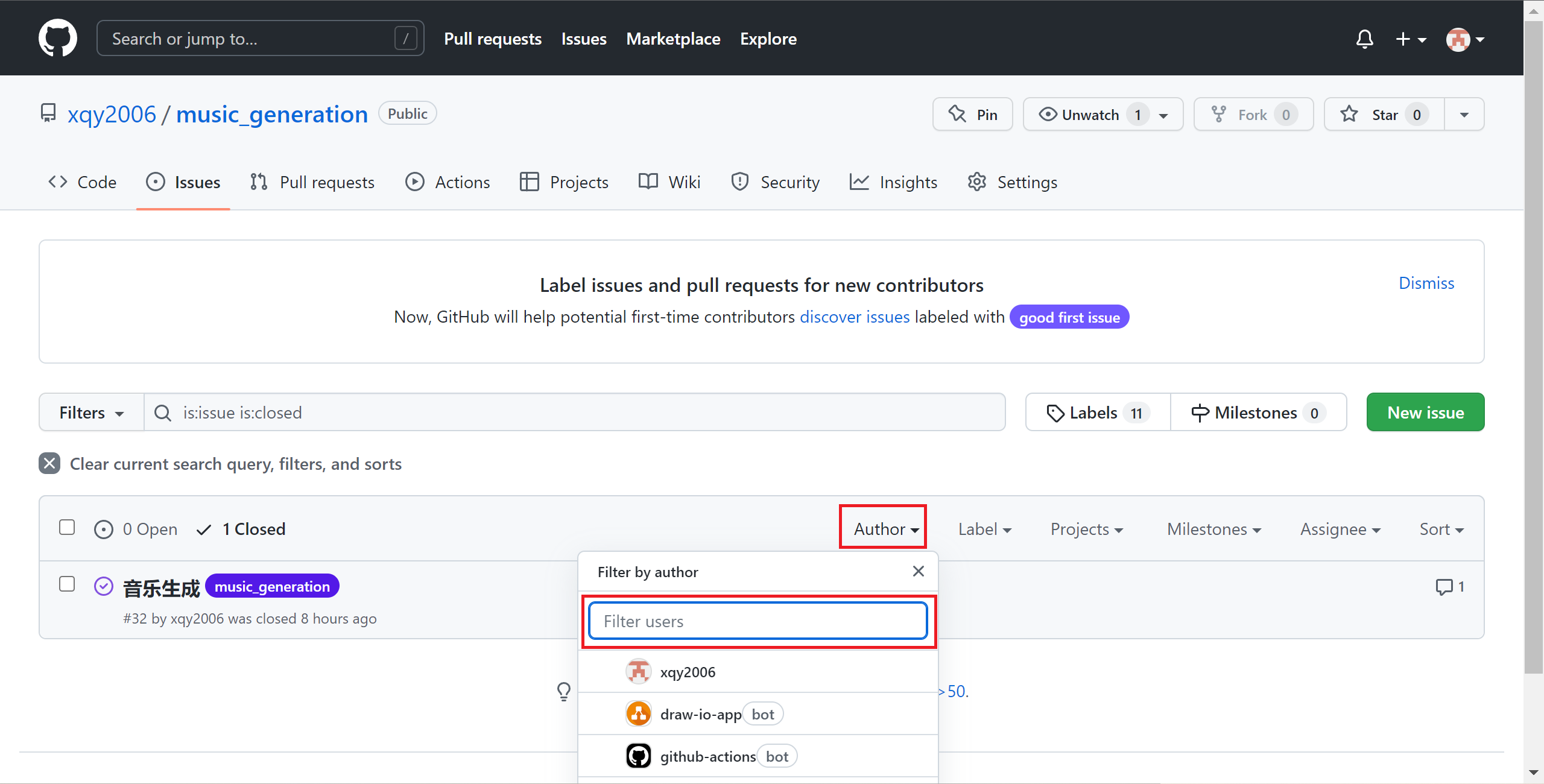Open the xqy2006 owner link

point(112,114)
